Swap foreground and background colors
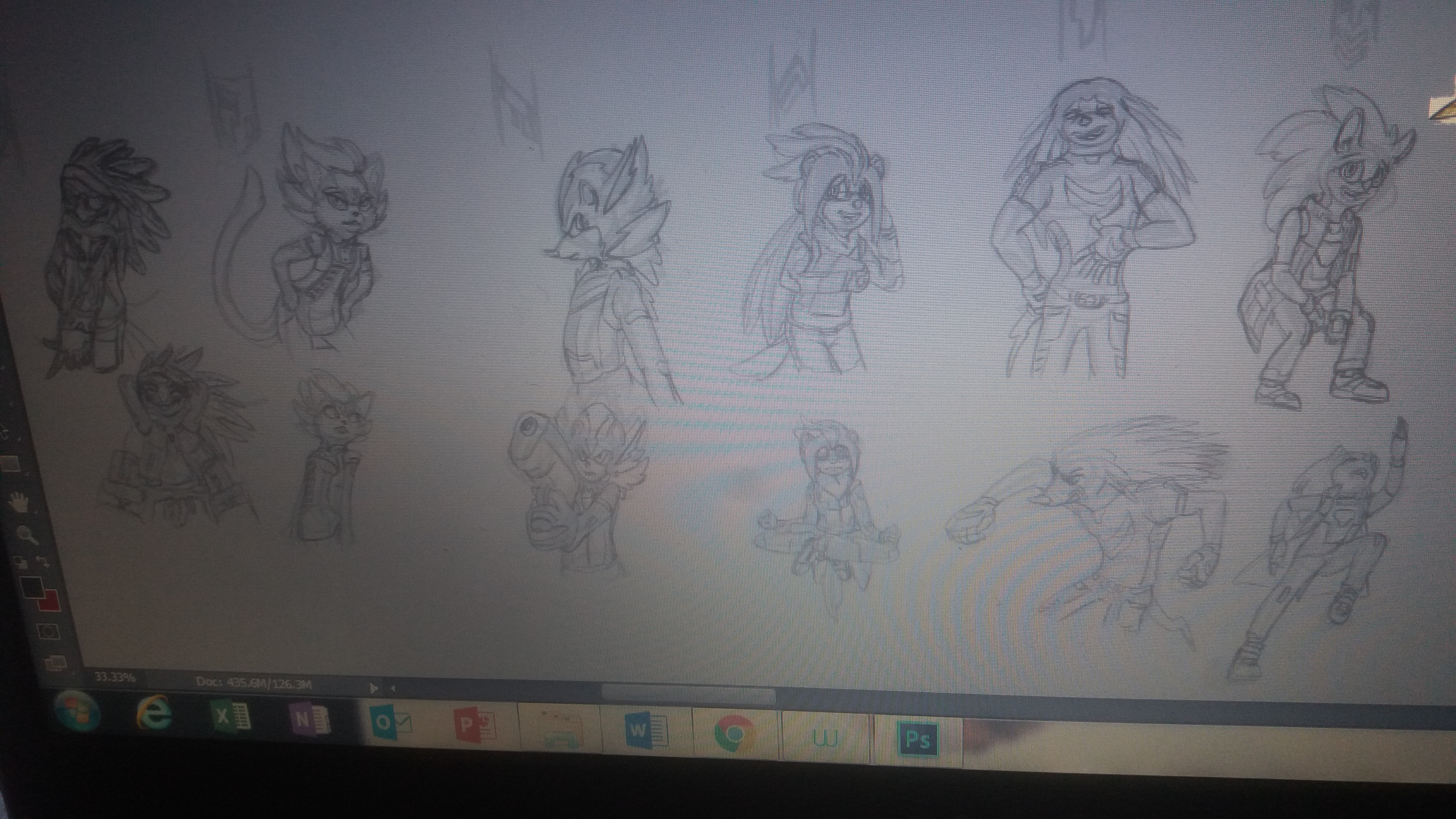The height and width of the screenshot is (819, 1456). coord(43,561)
